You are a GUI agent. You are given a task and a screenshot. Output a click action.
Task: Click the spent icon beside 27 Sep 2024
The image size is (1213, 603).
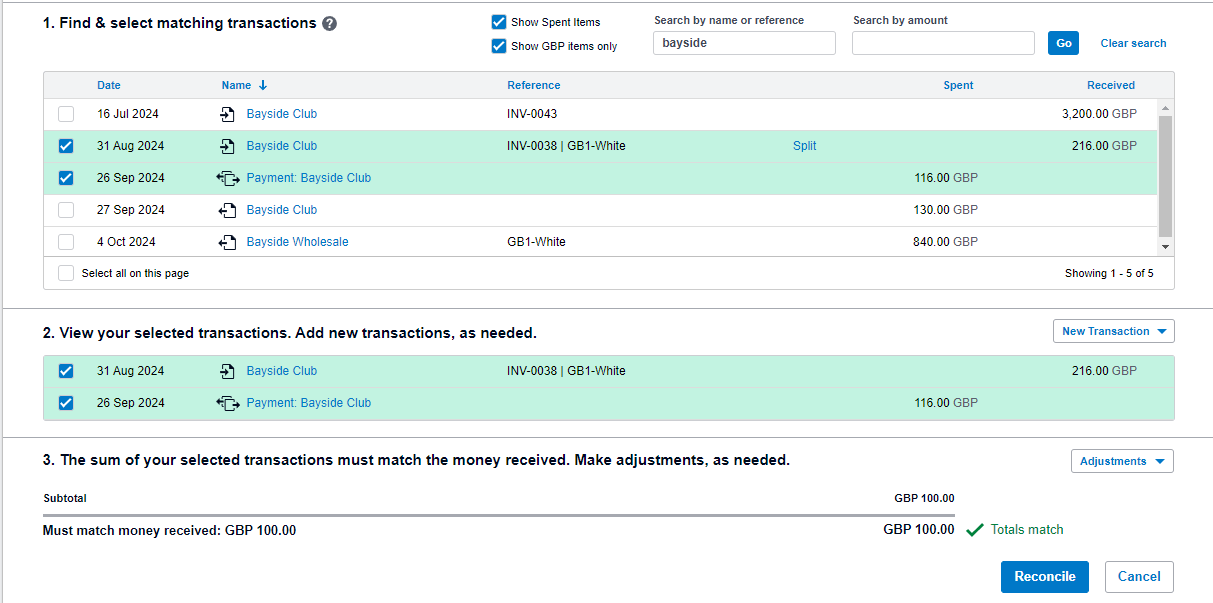(227, 210)
